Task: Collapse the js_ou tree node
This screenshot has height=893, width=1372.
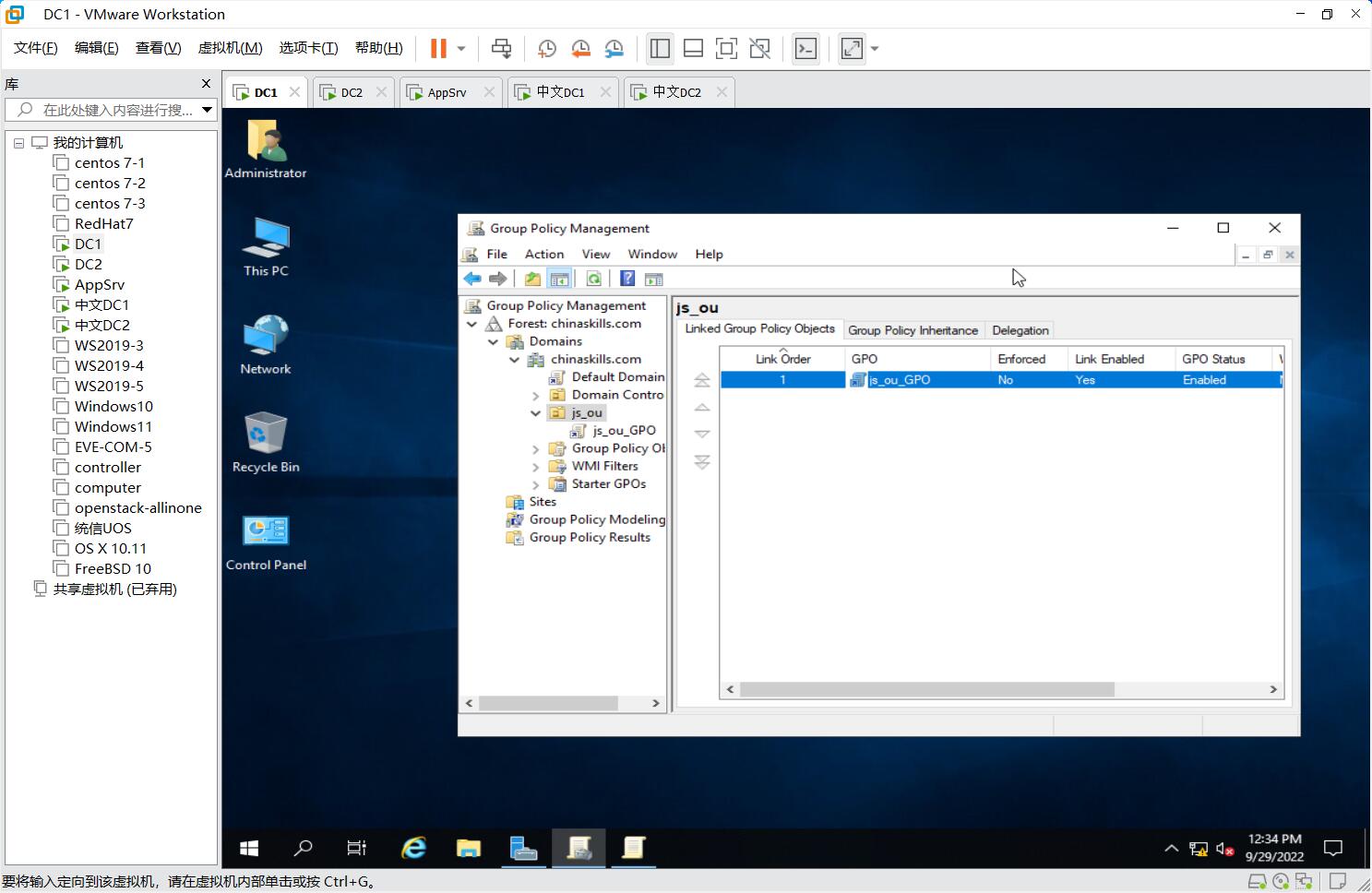Action: (536, 413)
